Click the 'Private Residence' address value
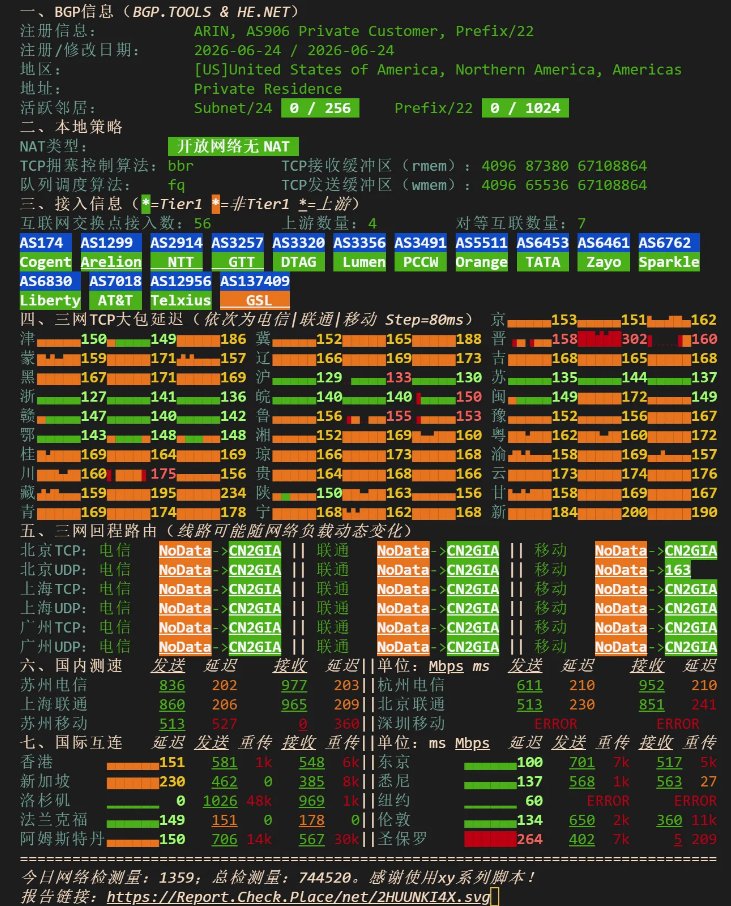731x906 pixels. click(x=268, y=89)
